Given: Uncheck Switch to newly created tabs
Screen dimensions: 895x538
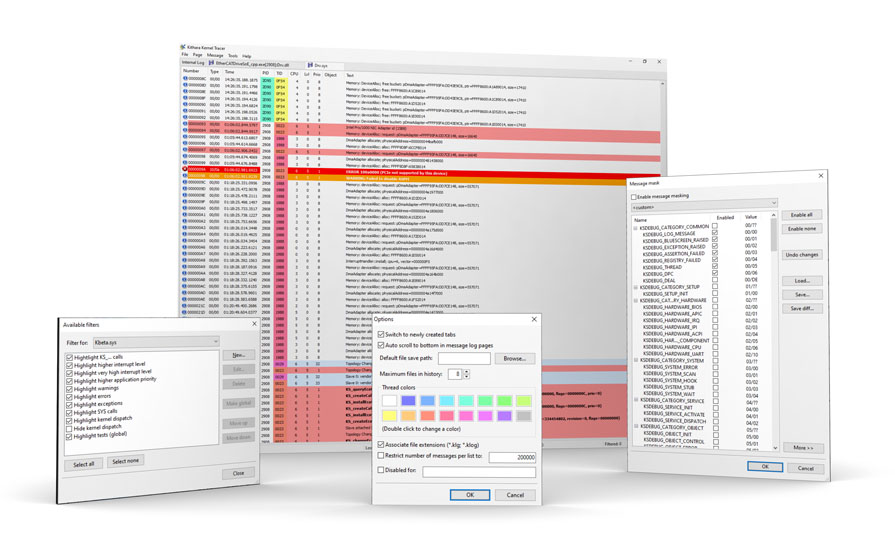Looking at the screenshot, I should coord(381,334).
